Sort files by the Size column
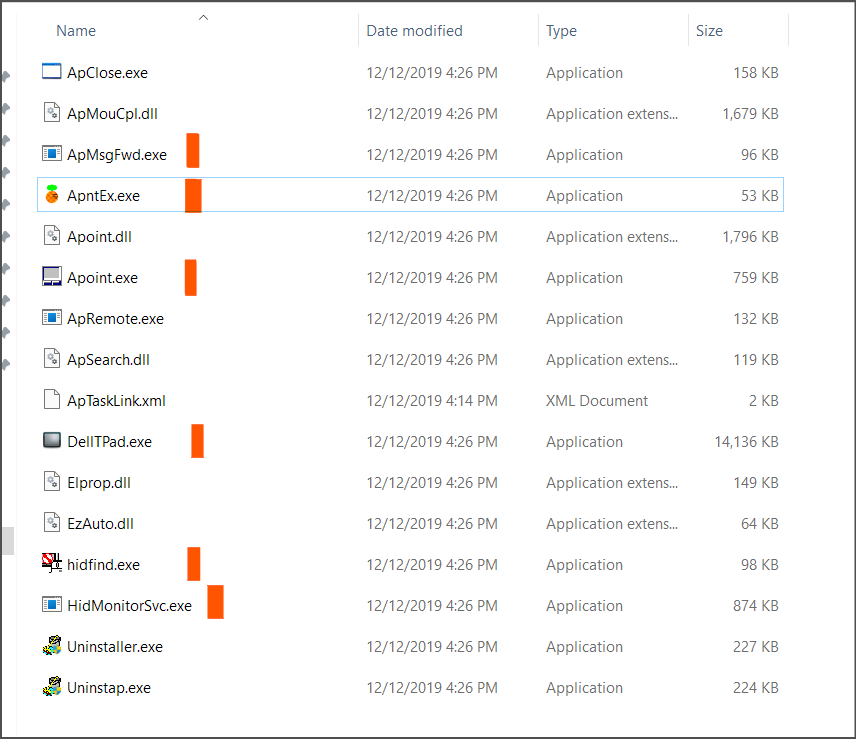The height and width of the screenshot is (739, 856). click(x=709, y=31)
